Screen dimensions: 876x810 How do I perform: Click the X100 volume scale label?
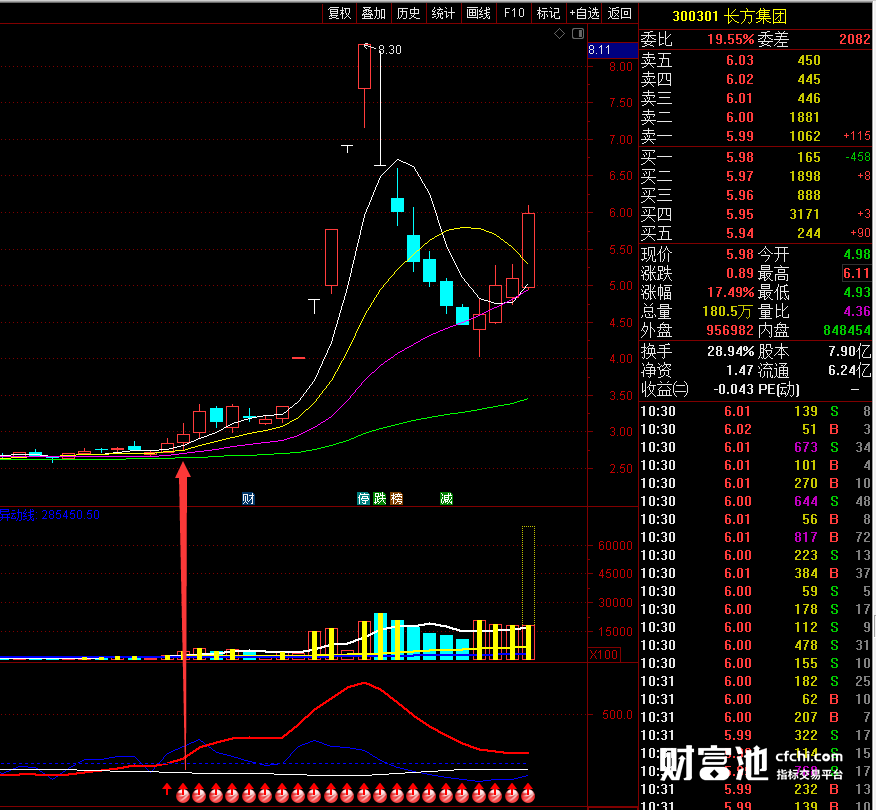[x=604, y=654]
